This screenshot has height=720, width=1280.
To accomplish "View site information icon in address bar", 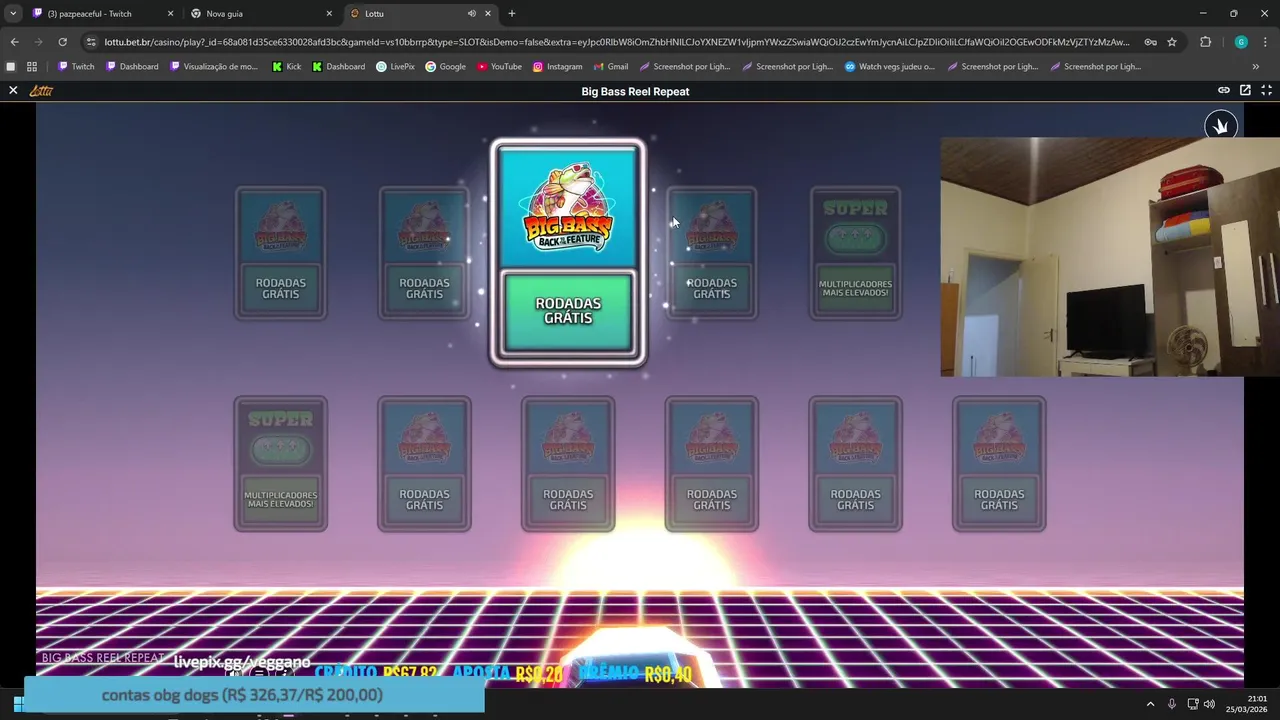I will point(91,42).
